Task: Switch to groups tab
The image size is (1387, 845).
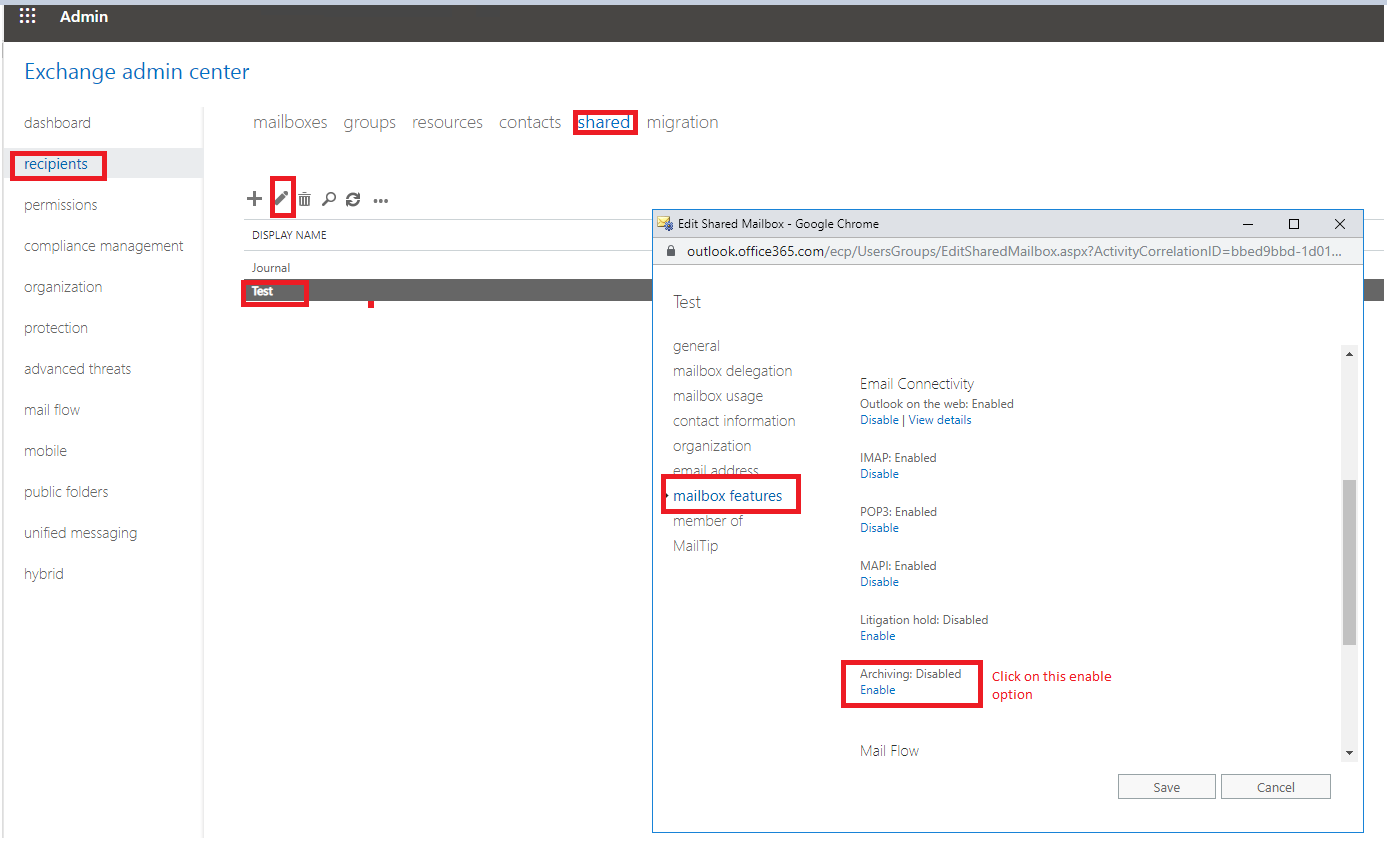Action: pos(370,122)
